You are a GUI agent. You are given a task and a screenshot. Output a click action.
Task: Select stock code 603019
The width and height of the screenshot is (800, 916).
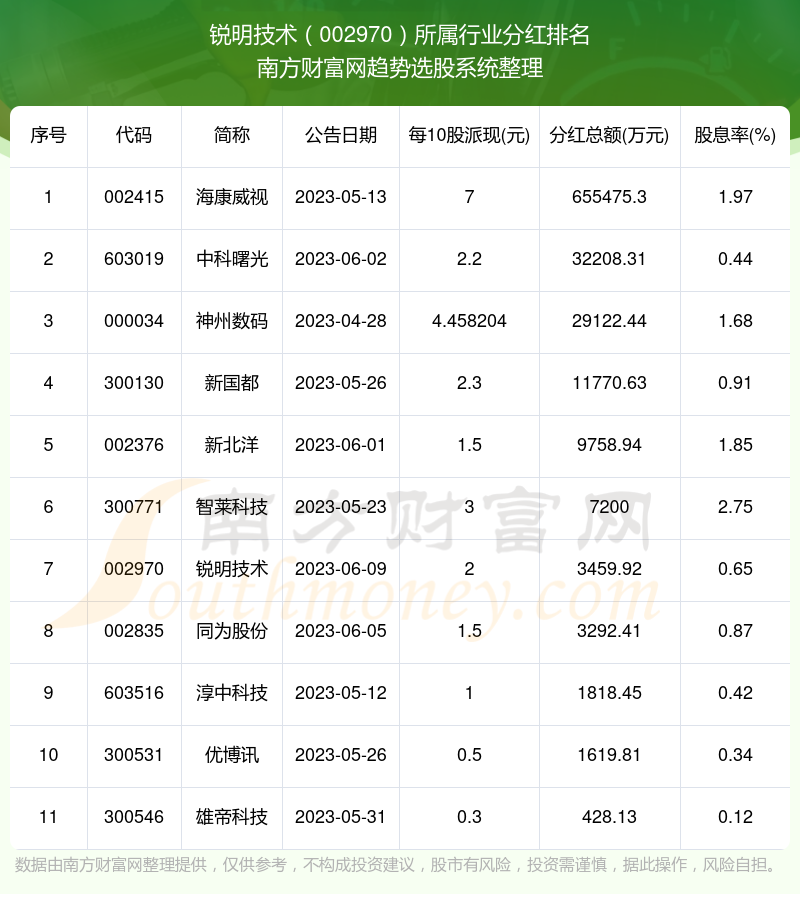click(134, 259)
